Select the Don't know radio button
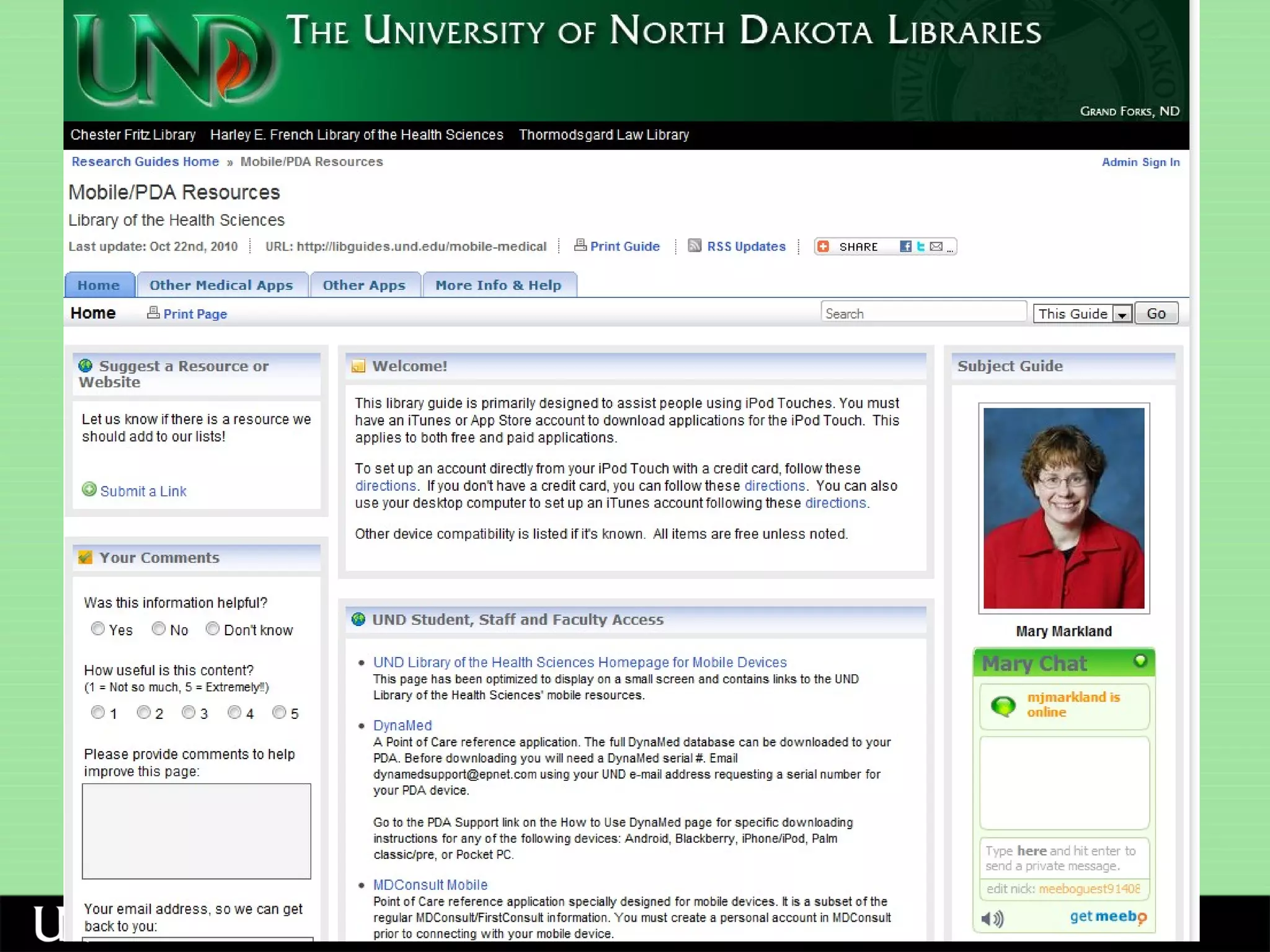Image resolution: width=1270 pixels, height=952 pixels. (213, 629)
